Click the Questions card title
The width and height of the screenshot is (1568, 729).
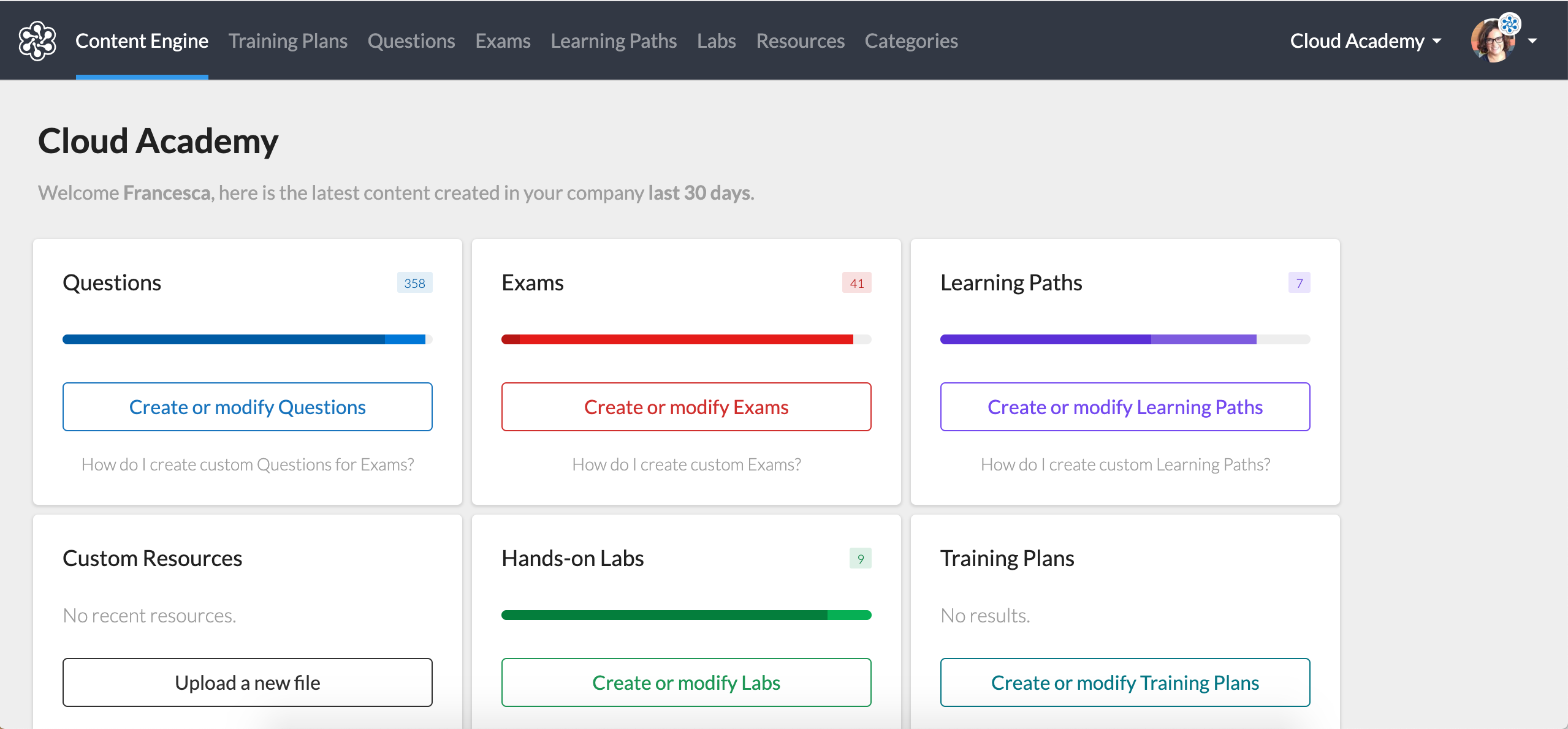[x=112, y=283]
